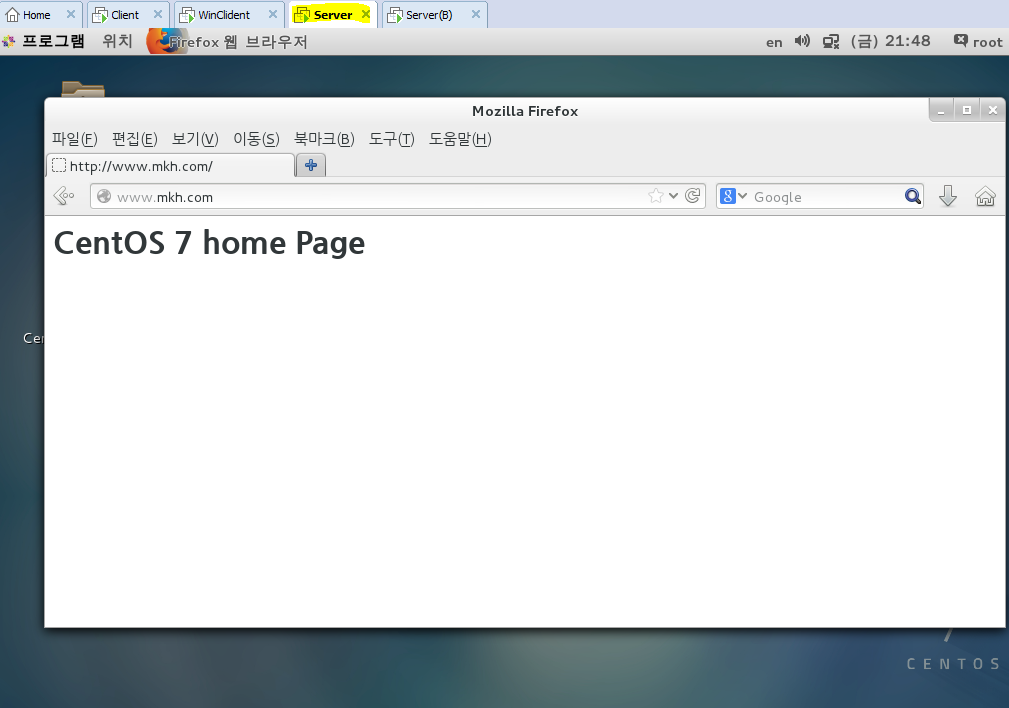Close the Server VM tab
Image resolution: width=1009 pixels, height=708 pixels.
pyautogui.click(x=366, y=14)
